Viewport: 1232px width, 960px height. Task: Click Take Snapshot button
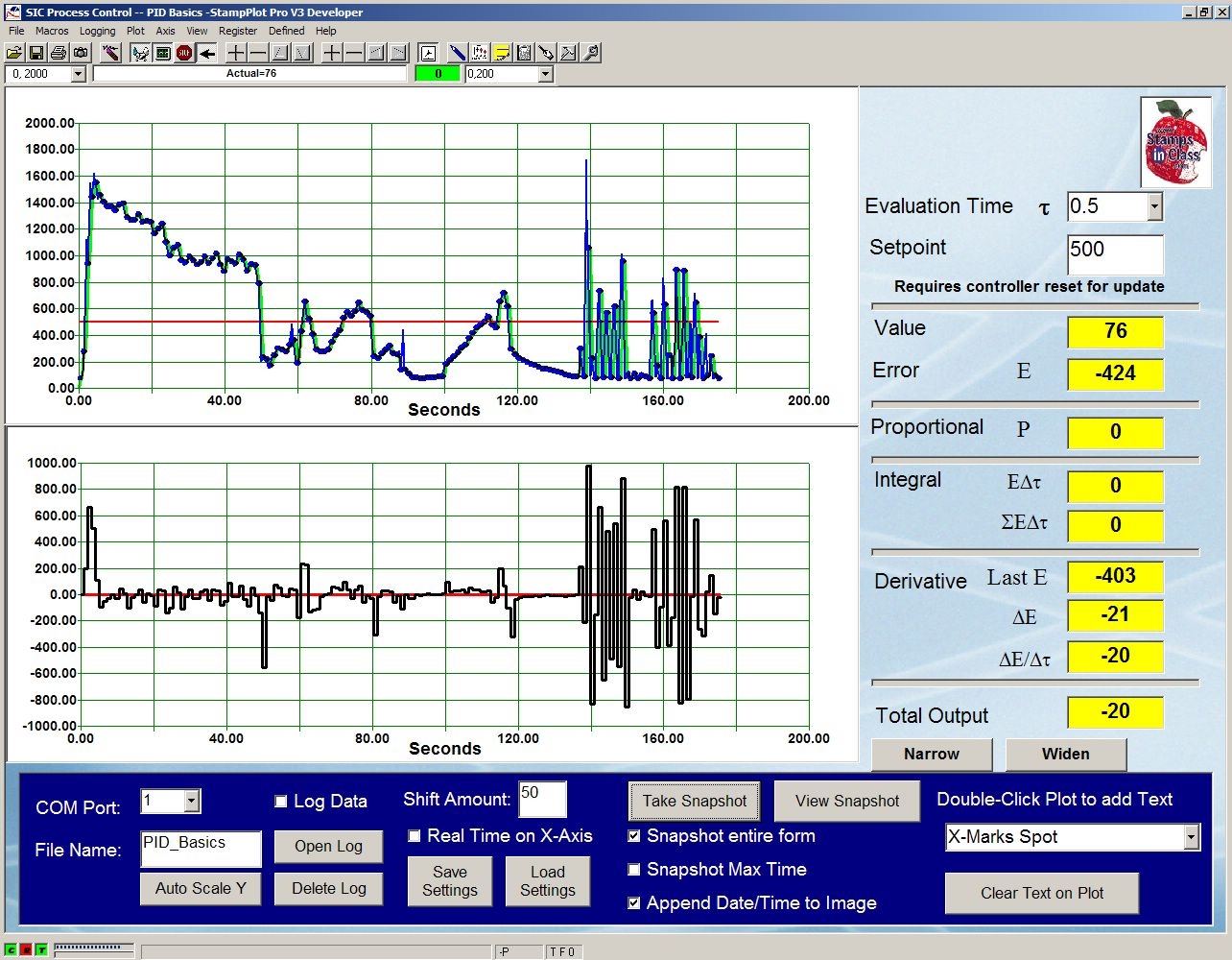coord(695,801)
